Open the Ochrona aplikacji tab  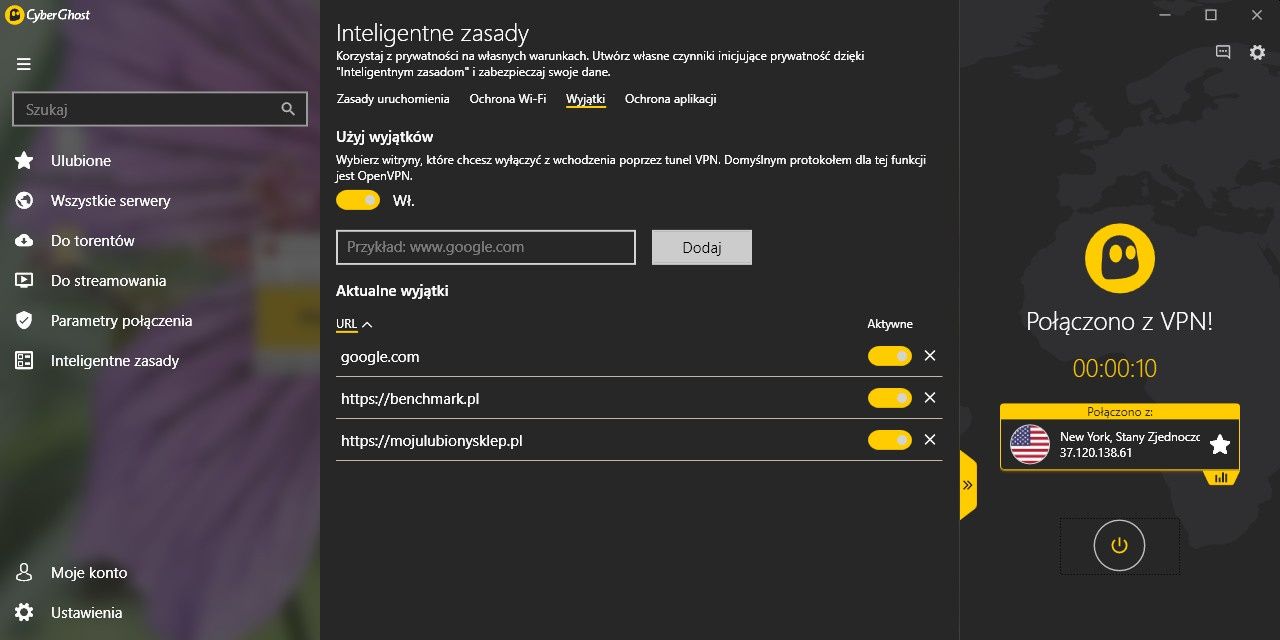tap(670, 99)
